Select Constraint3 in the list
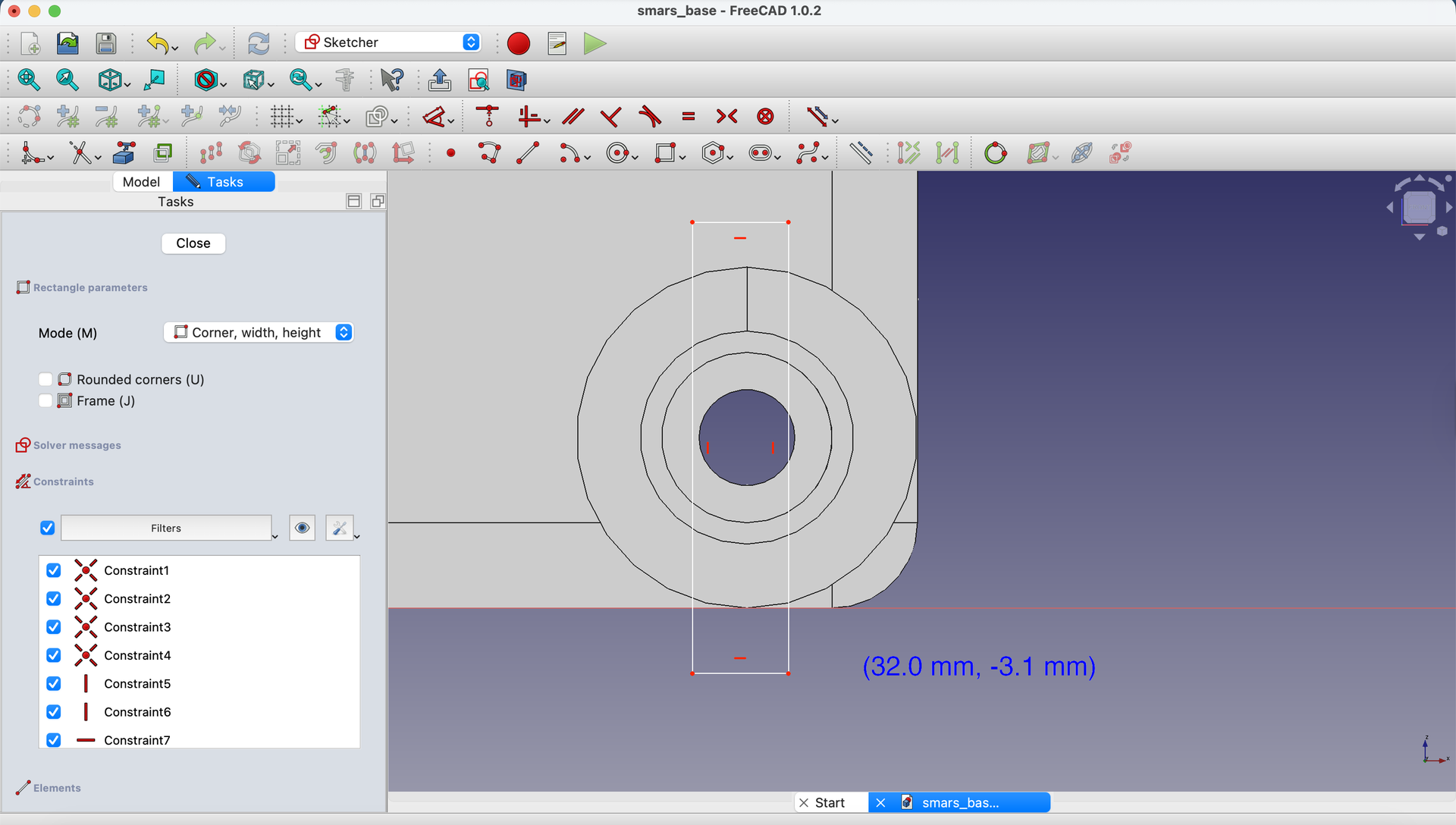Screen dimensions: 1456x825 137,627
